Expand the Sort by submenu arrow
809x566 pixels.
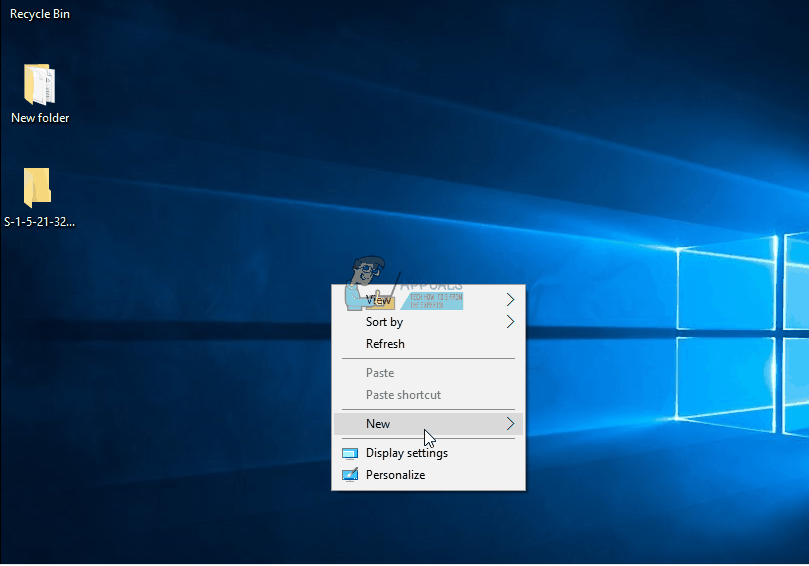[x=510, y=322]
